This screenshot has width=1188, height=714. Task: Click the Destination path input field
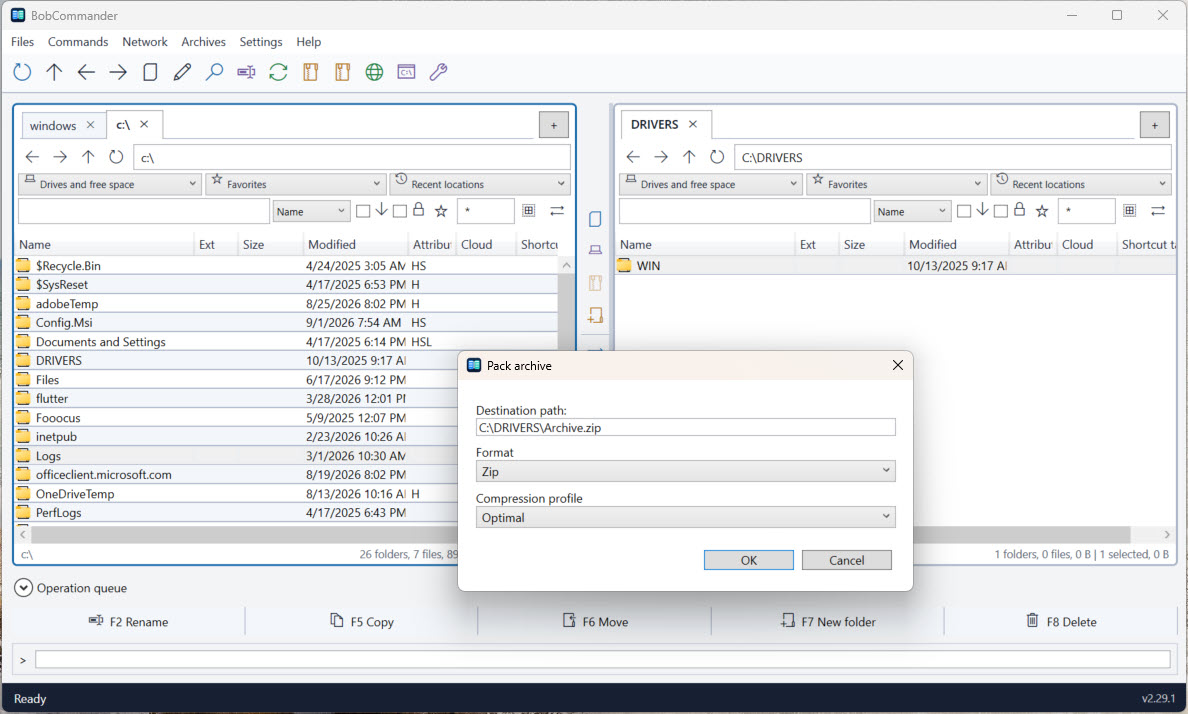(x=686, y=427)
